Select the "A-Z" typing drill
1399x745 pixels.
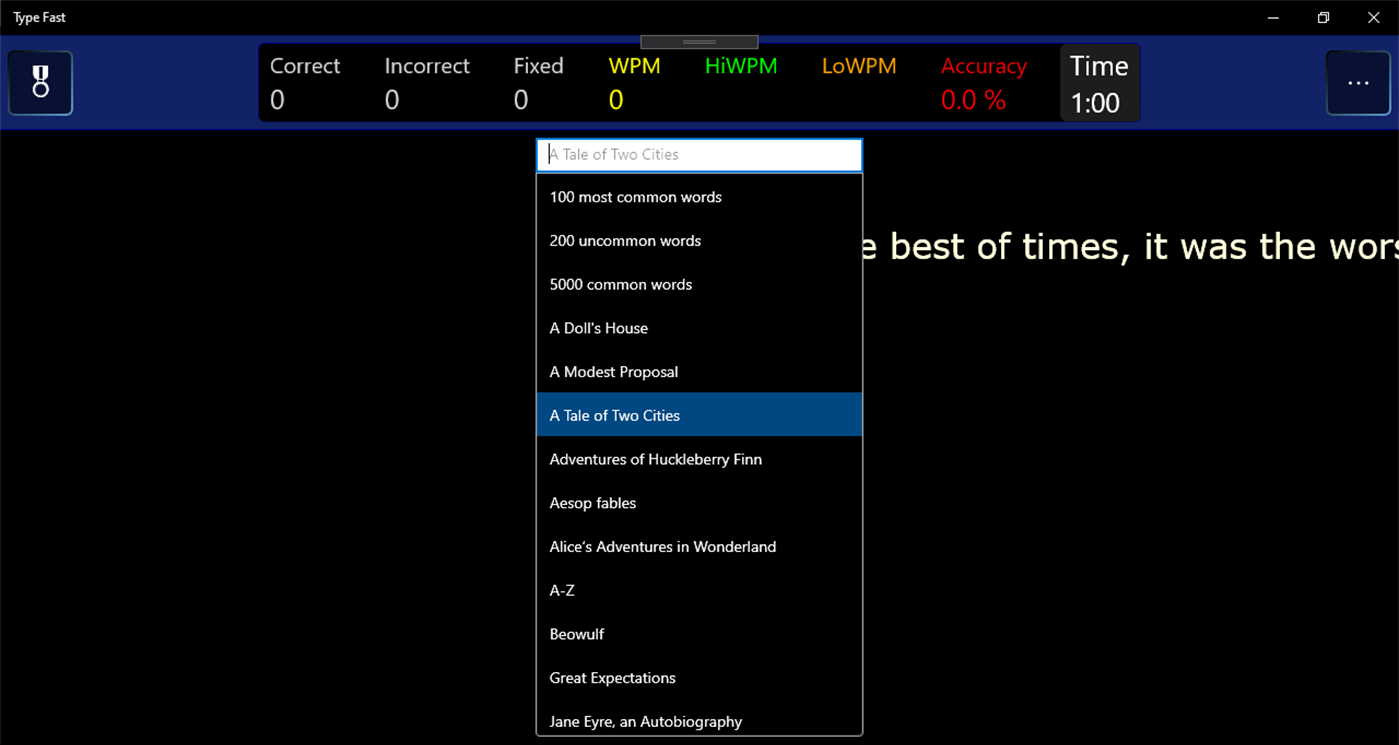(562, 590)
